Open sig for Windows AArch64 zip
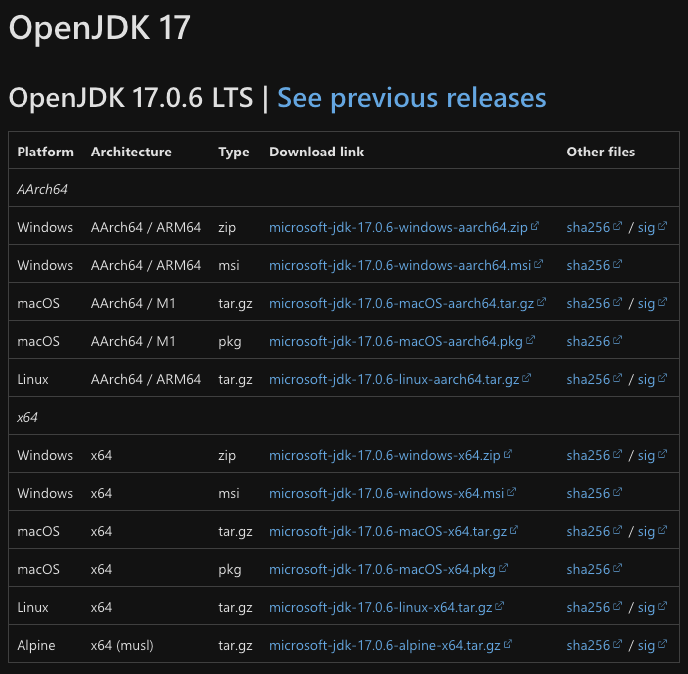The width and height of the screenshot is (688, 674). coord(652,227)
